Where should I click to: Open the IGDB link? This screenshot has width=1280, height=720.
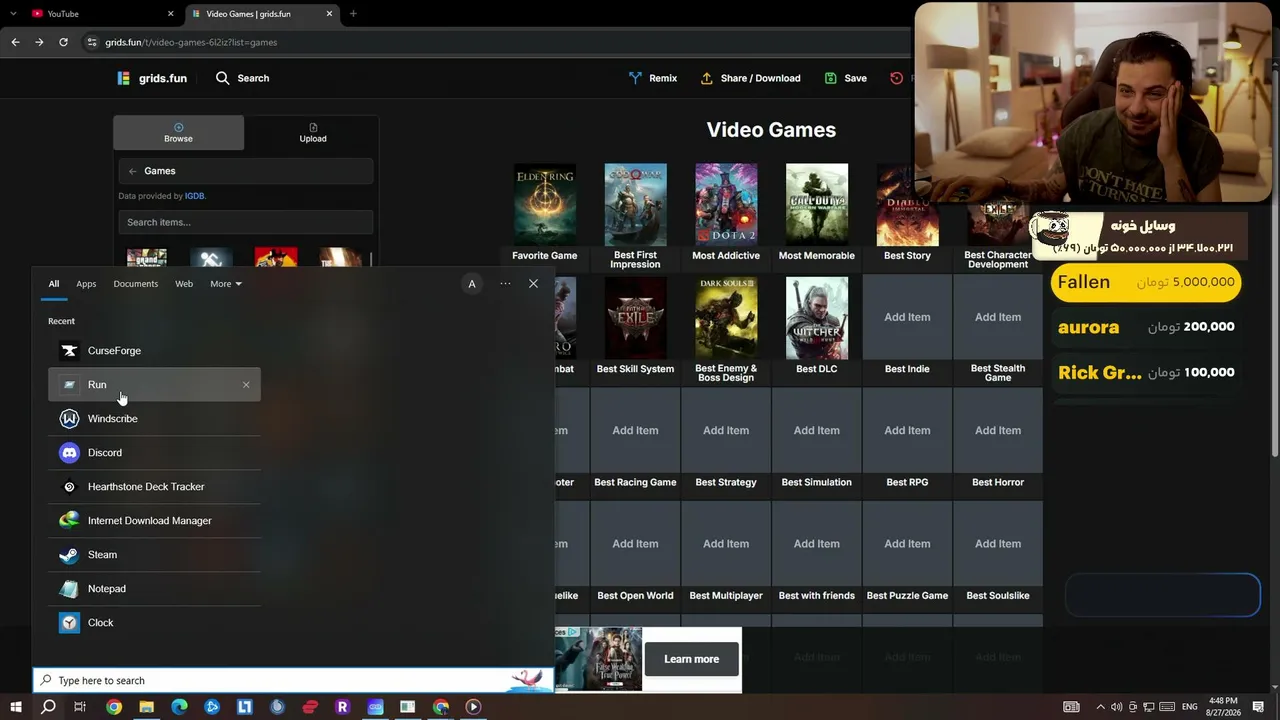point(194,196)
